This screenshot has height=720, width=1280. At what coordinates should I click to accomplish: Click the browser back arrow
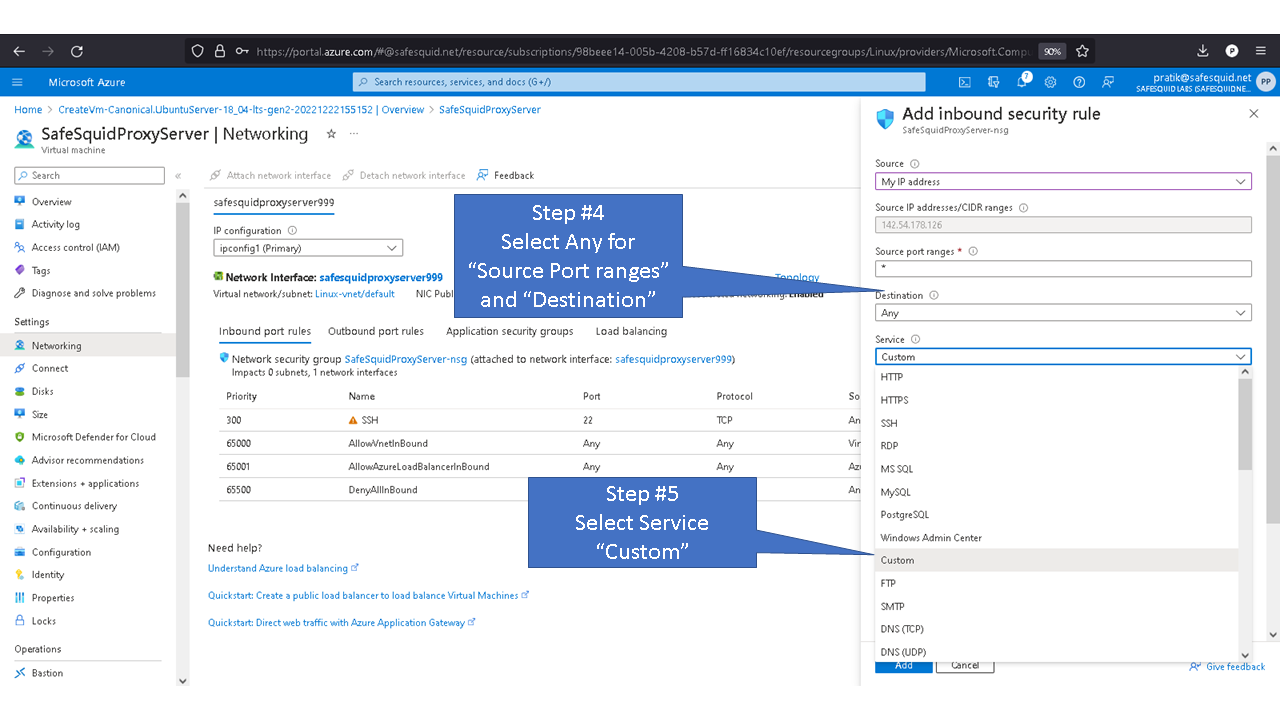tap(20, 51)
